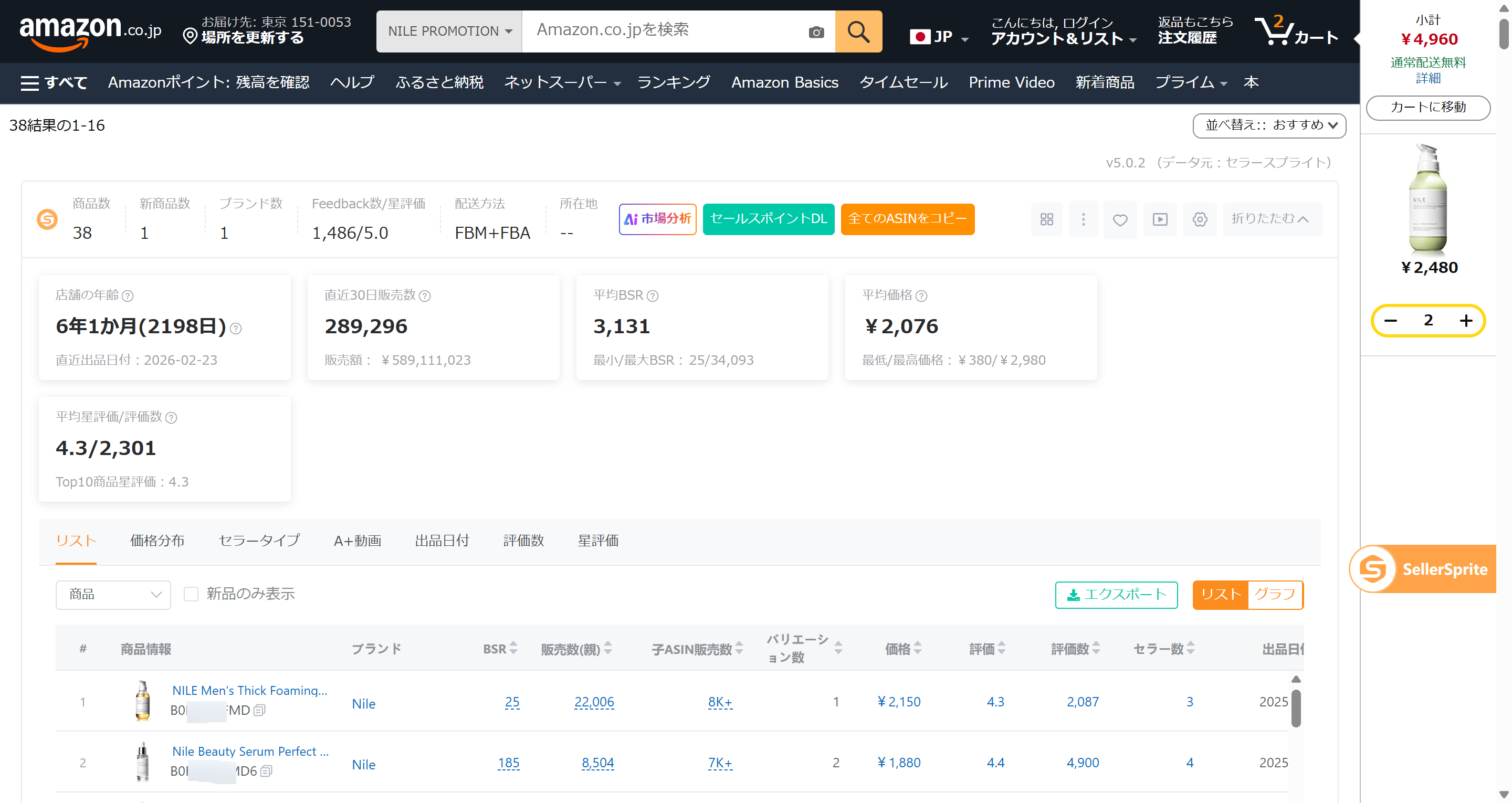The width and height of the screenshot is (1512, 803).
Task: Click help icon next to 平均BSR
Action: (x=652, y=296)
